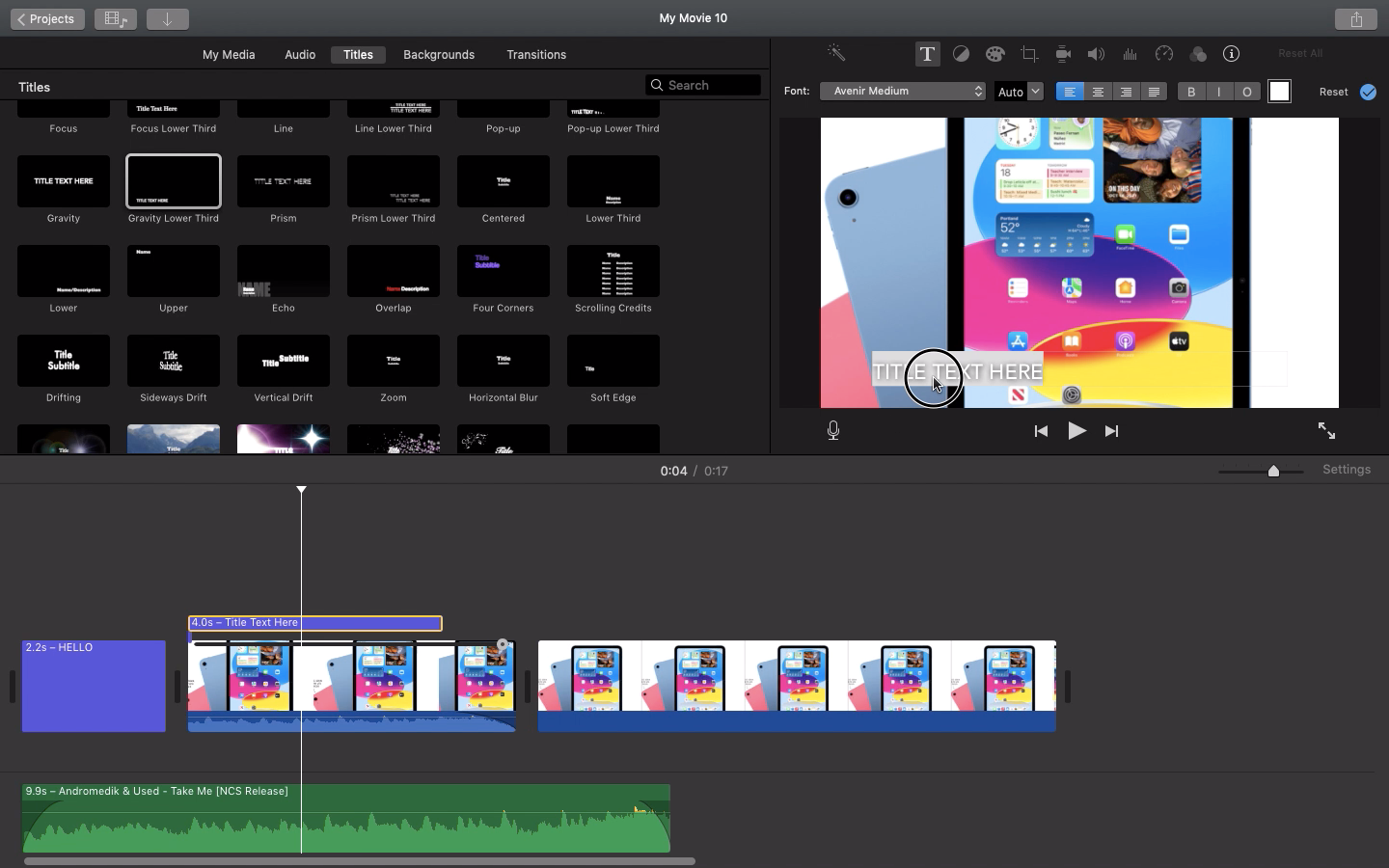Open the Font dropdown Avenir Medium
The width and height of the screenshot is (1389, 868).
click(x=903, y=92)
